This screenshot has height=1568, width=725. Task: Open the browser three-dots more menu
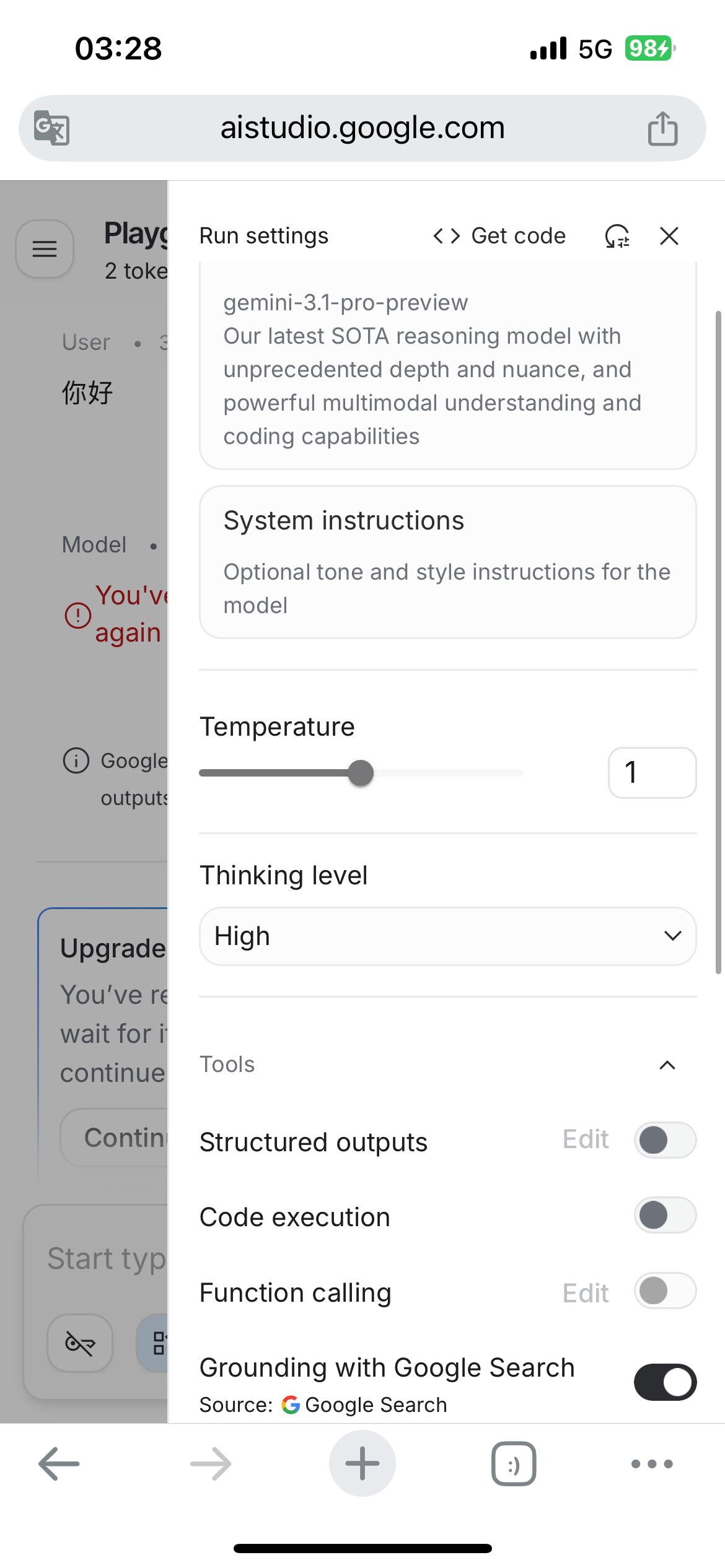(x=652, y=1464)
